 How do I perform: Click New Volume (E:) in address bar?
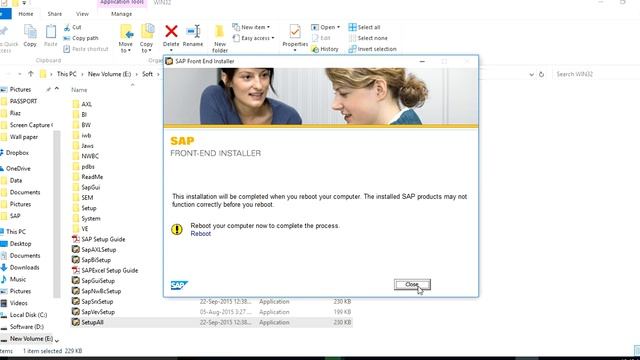click(109, 74)
